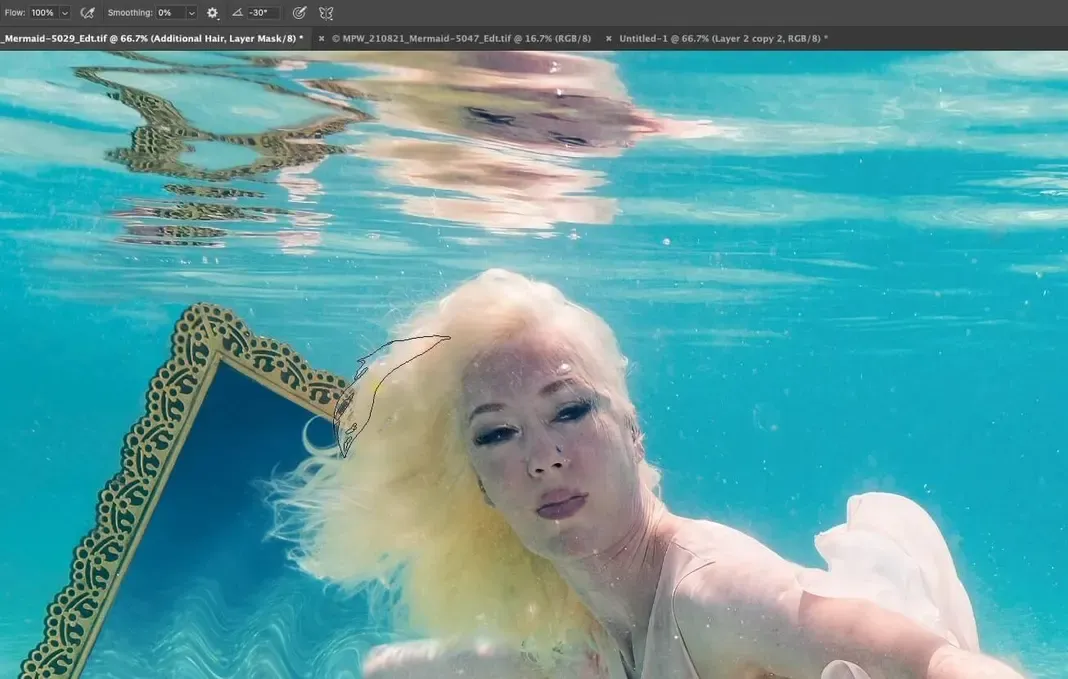Image resolution: width=1068 pixels, height=679 pixels.
Task: Switch to the Untitled-1 document tab
Action: click(x=722, y=38)
